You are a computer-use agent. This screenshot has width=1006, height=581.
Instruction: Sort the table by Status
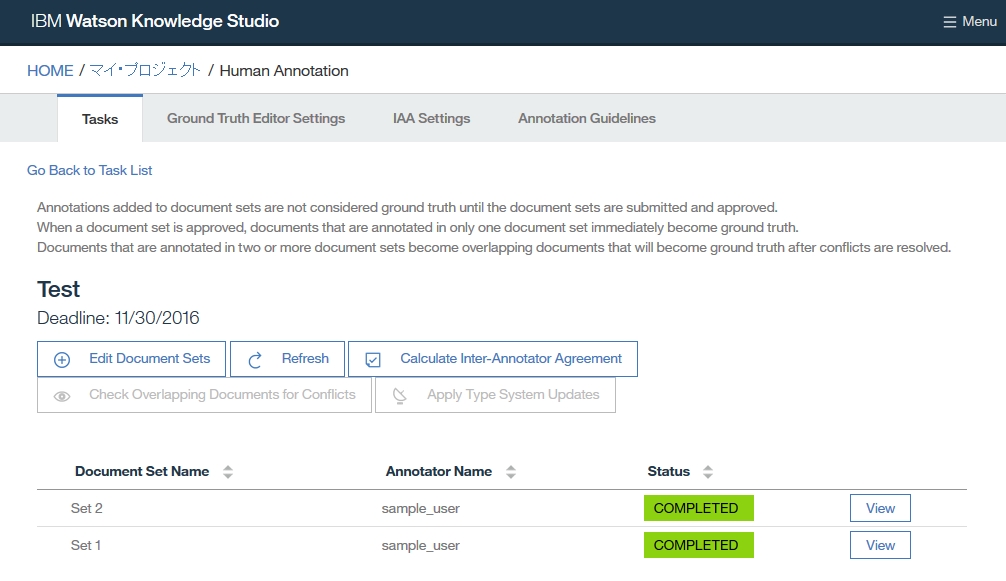(708, 472)
